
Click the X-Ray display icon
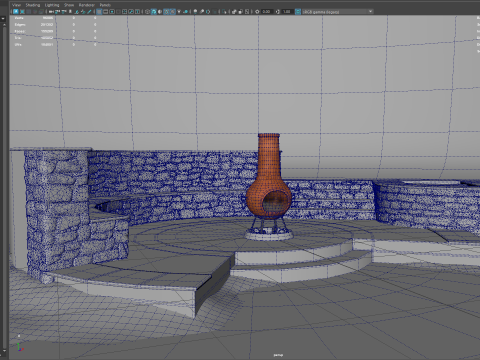tap(234, 12)
